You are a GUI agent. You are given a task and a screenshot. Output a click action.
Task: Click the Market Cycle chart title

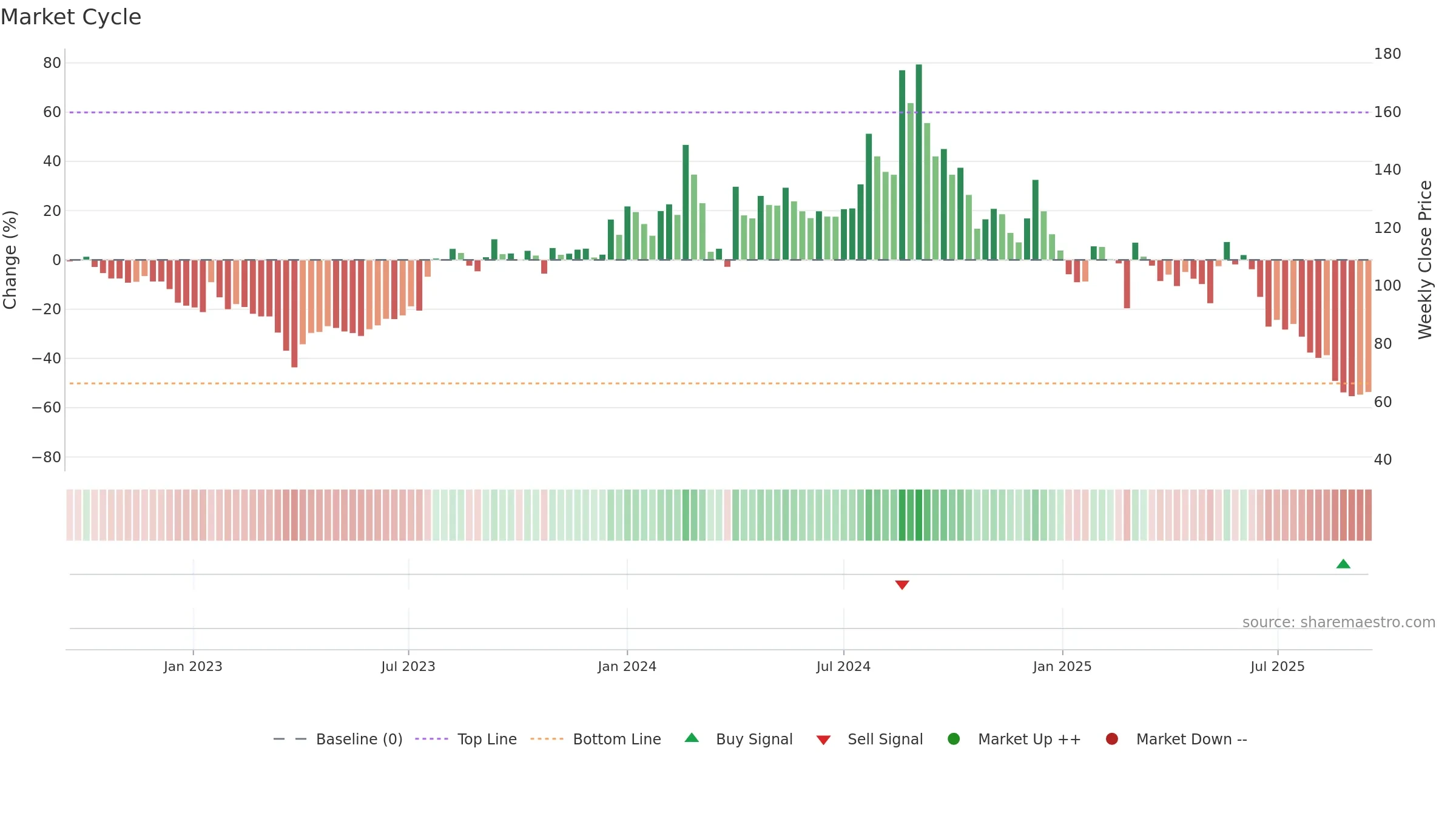71,17
